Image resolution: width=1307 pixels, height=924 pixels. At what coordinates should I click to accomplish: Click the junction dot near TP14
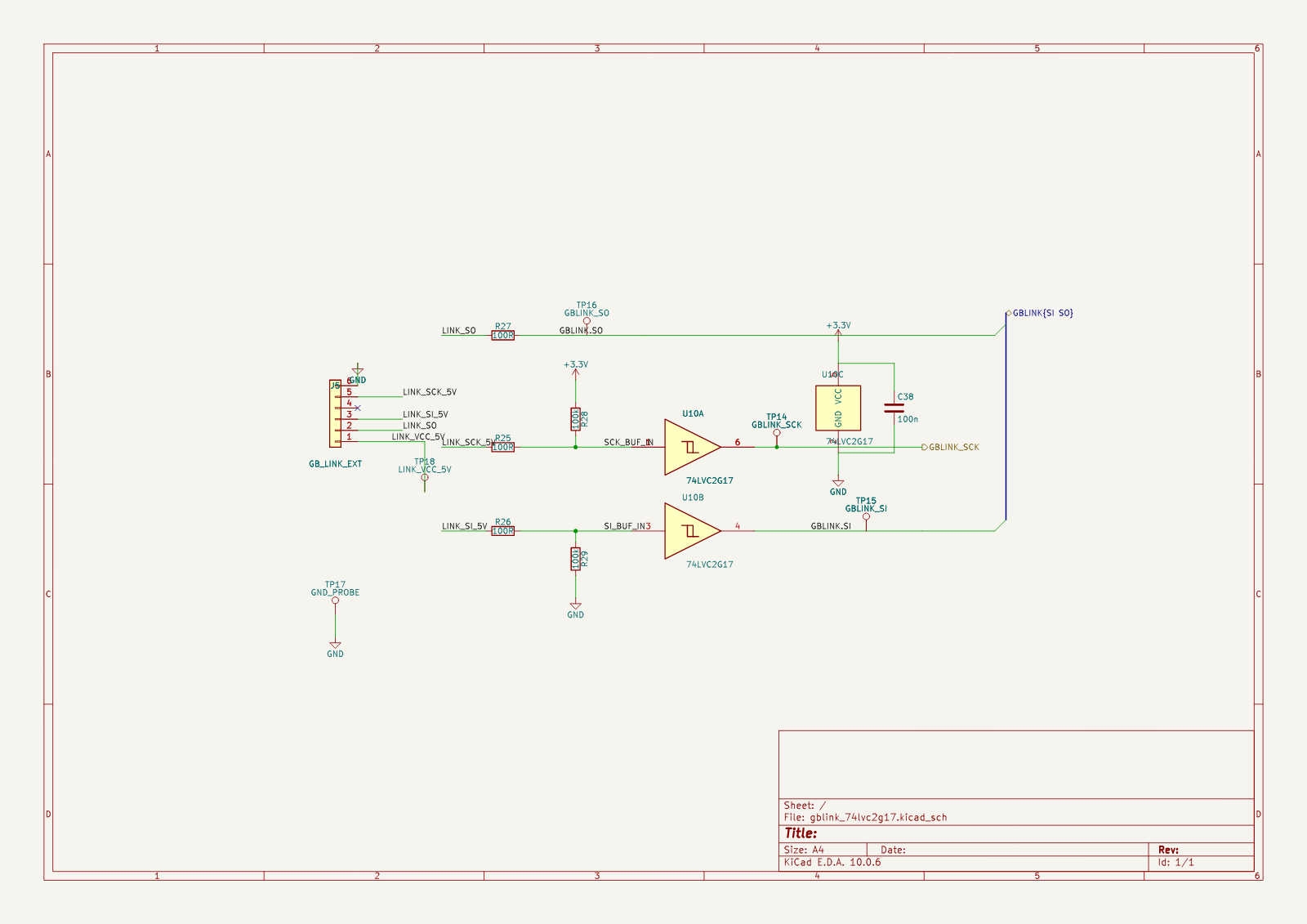coord(777,447)
